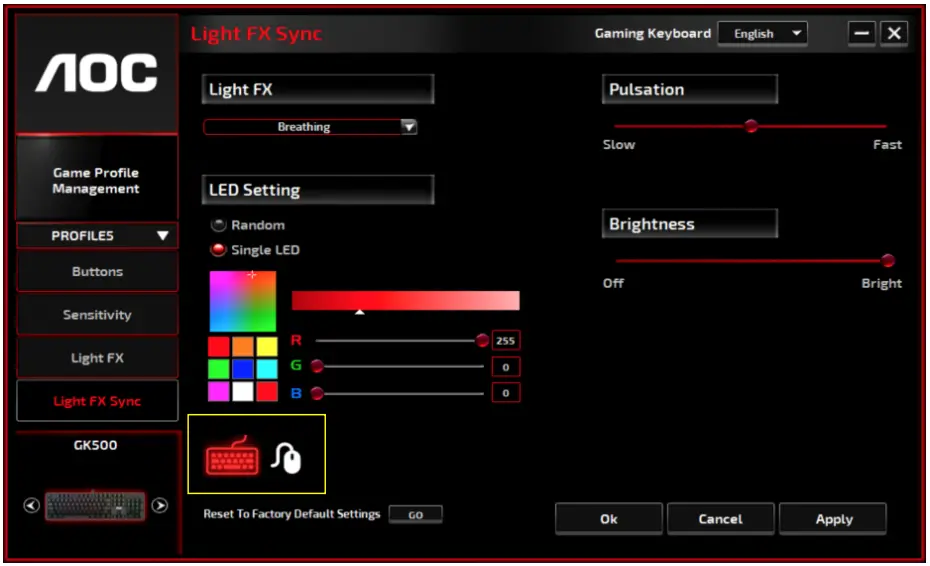The height and width of the screenshot is (566, 930).
Task: Open the Buttons tab
Action: [x=97, y=272]
